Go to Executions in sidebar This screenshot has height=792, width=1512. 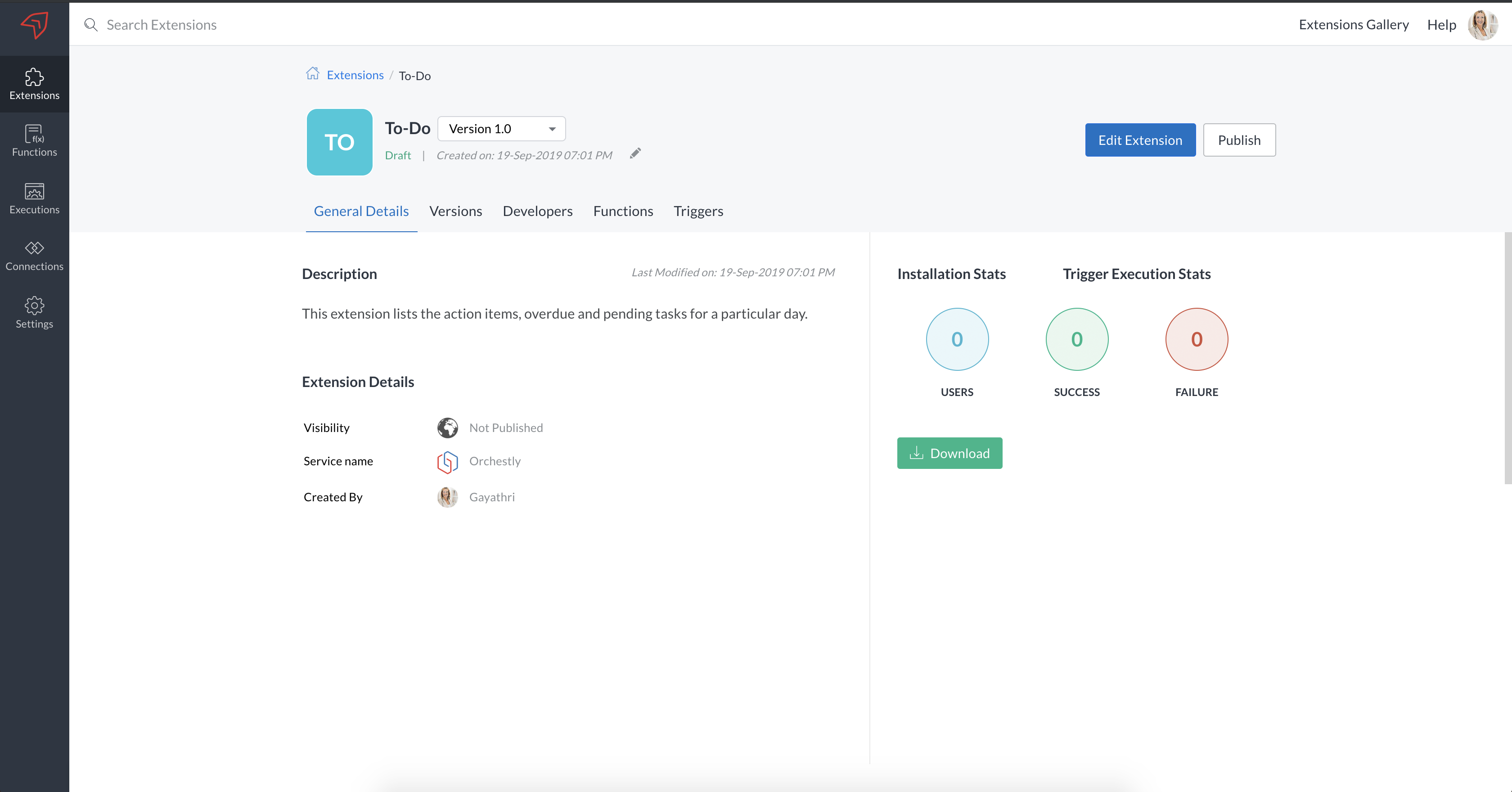point(34,198)
